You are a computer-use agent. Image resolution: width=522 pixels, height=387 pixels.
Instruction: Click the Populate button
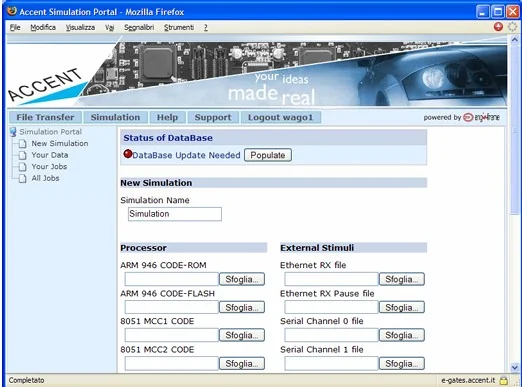pyautogui.click(x=268, y=155)
